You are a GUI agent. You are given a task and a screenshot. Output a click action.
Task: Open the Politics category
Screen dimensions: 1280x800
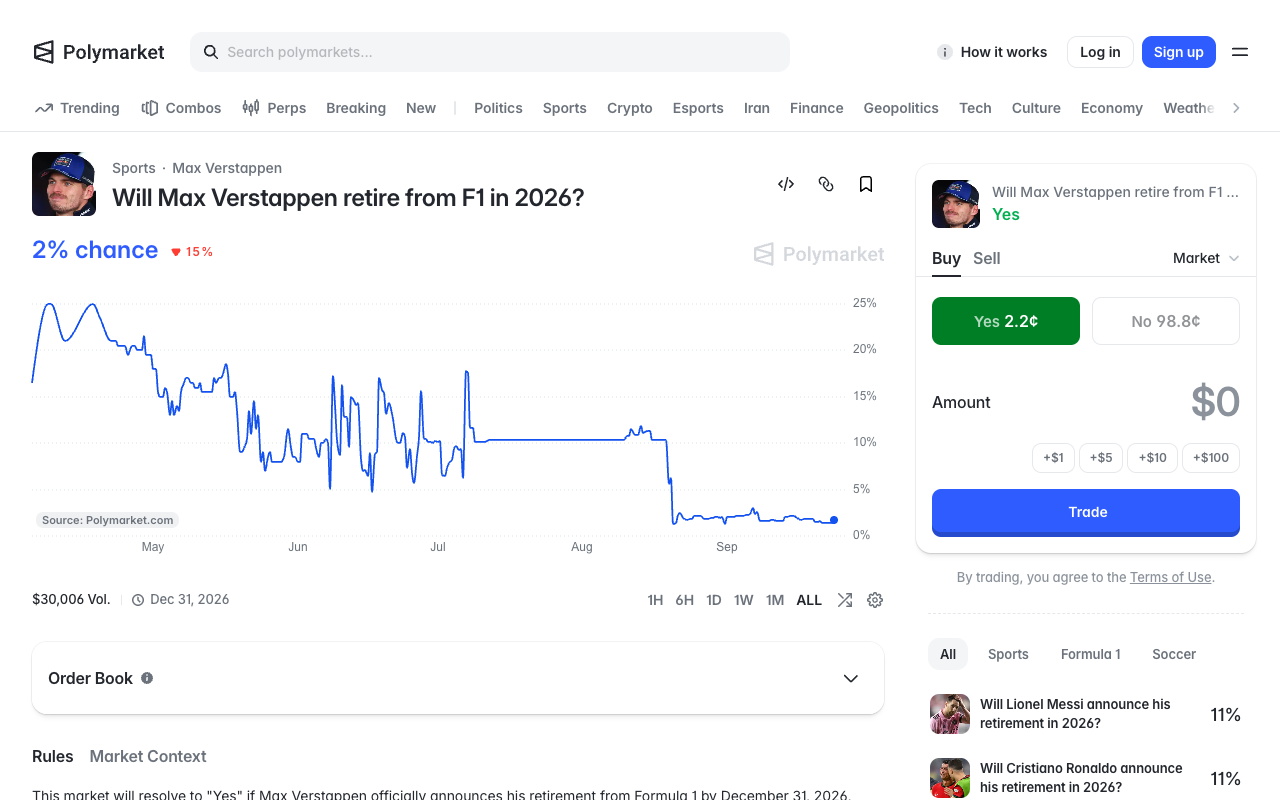[498, 108]
